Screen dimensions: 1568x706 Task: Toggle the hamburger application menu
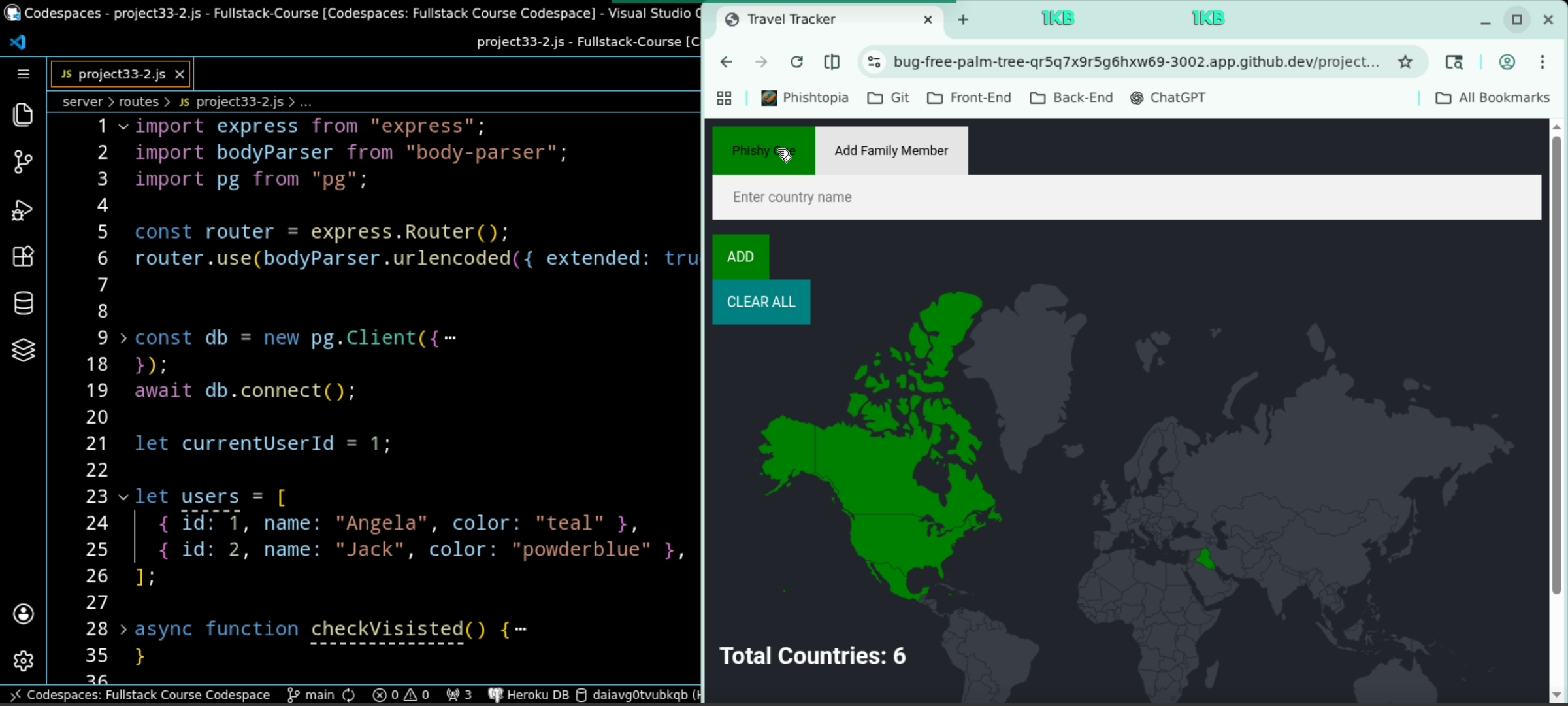[x=23, y=74]
